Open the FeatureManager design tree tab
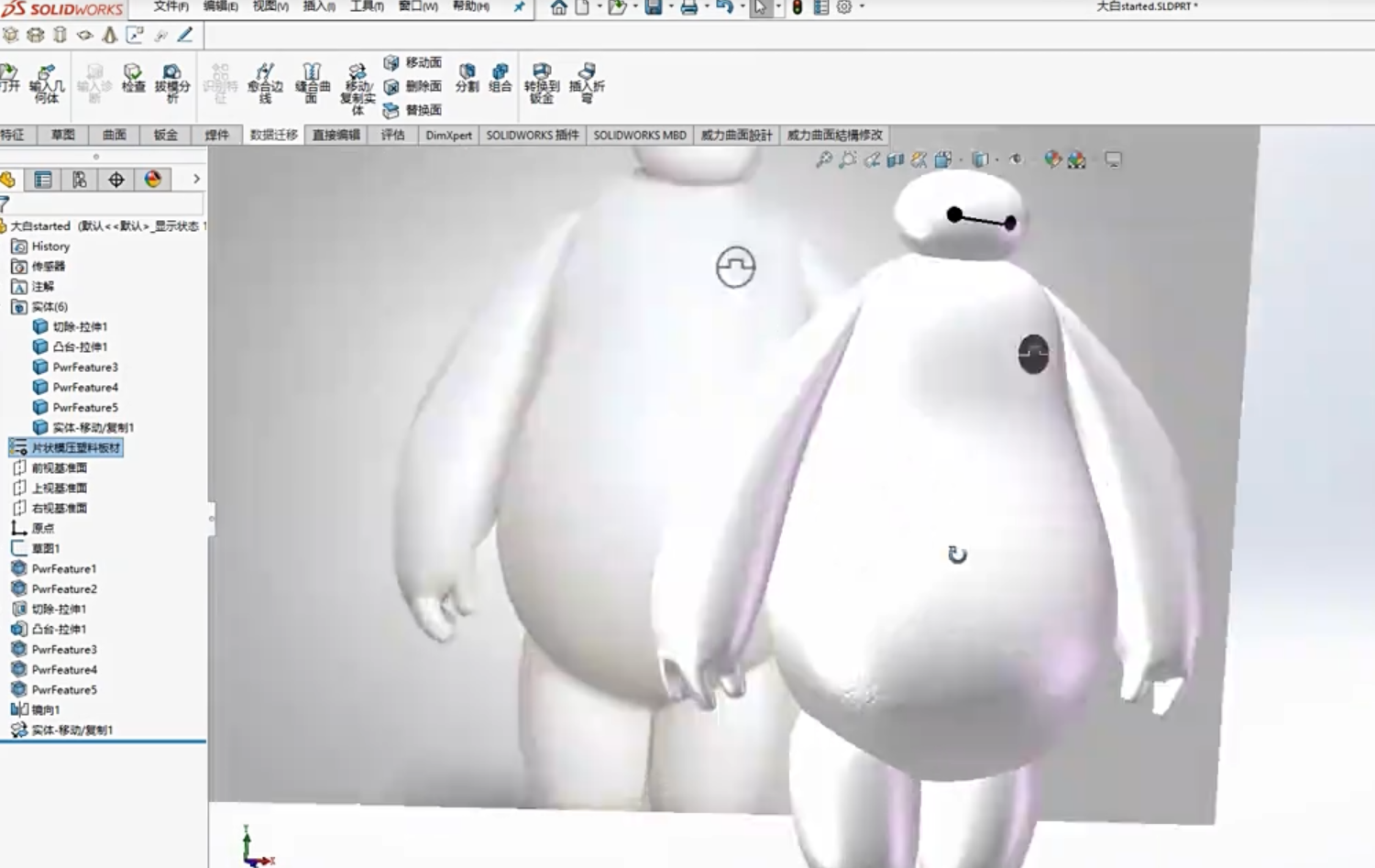Viewport: 1375px width, 868px height. pyautogui.click(x=9, y=180)
